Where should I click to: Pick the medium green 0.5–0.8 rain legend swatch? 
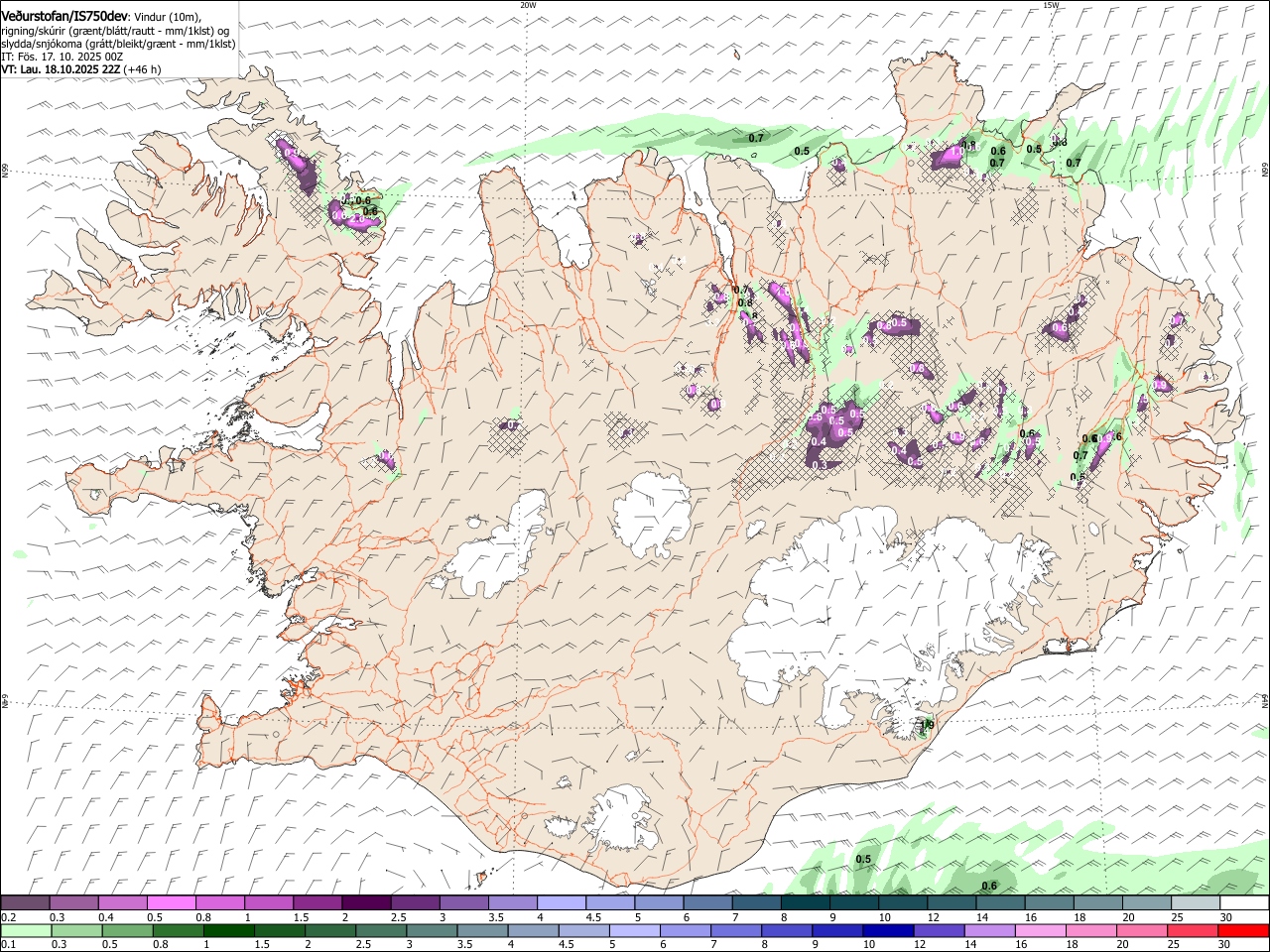pos(128,931)
